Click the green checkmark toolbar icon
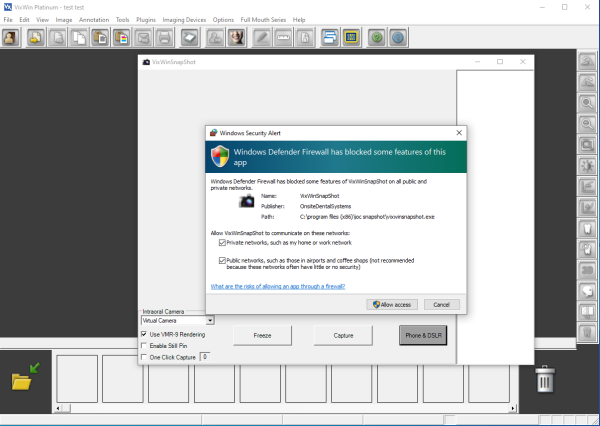The height and width of the screenshot is (426, 600). pos(377,38)
